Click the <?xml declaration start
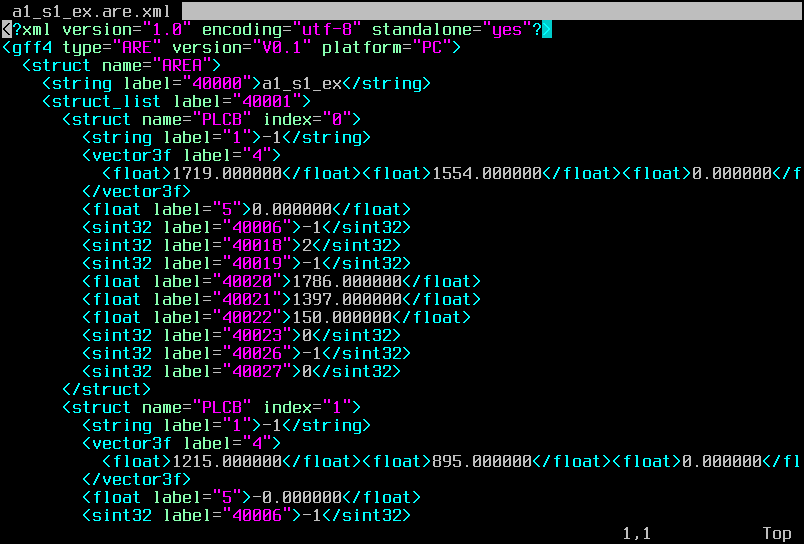Image resolution: width=804 pixels, height=544 pixels. click(27, 29)
